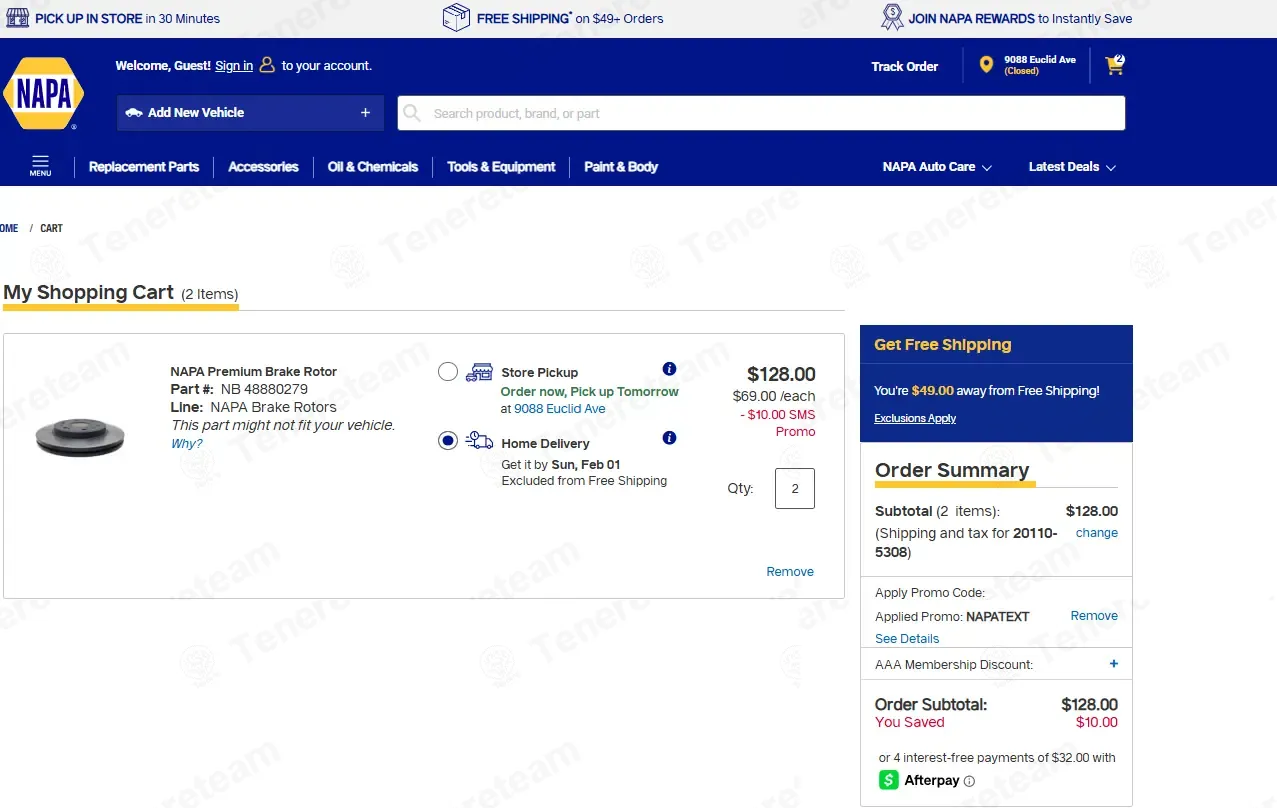The width and height of the screenshot is (1277, 808).
Task: Open the Accessories menu
Action: pyautogui.click(x=263, y=167)
